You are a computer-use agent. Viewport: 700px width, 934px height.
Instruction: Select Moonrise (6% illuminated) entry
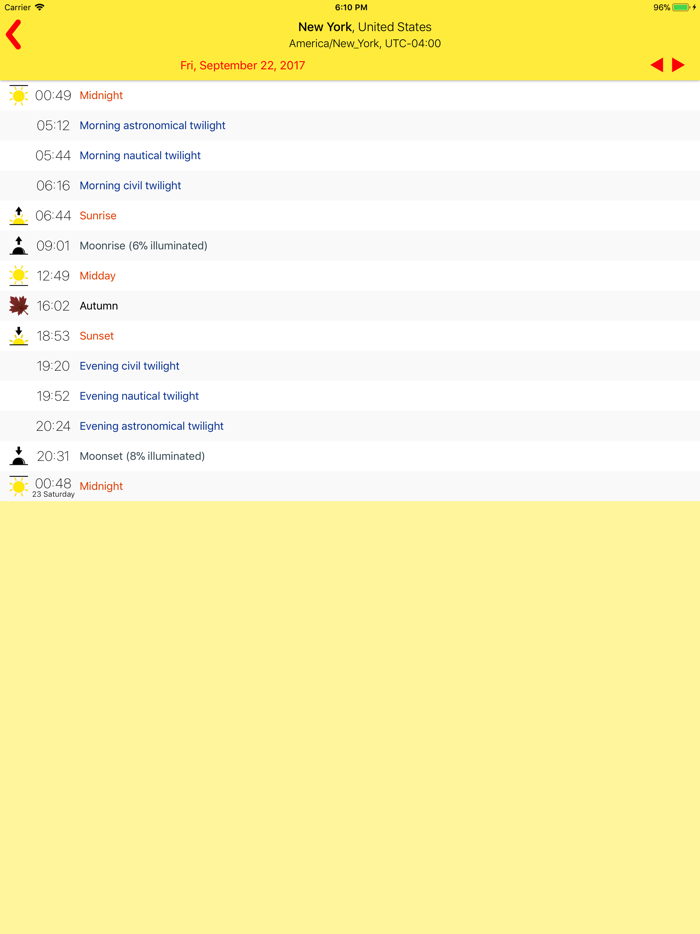click(x=350, y=245)
